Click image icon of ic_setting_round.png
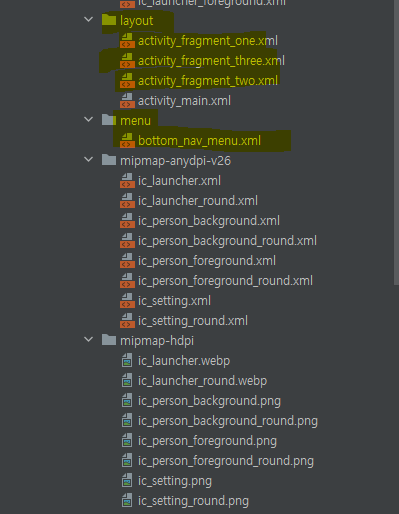 127,501
